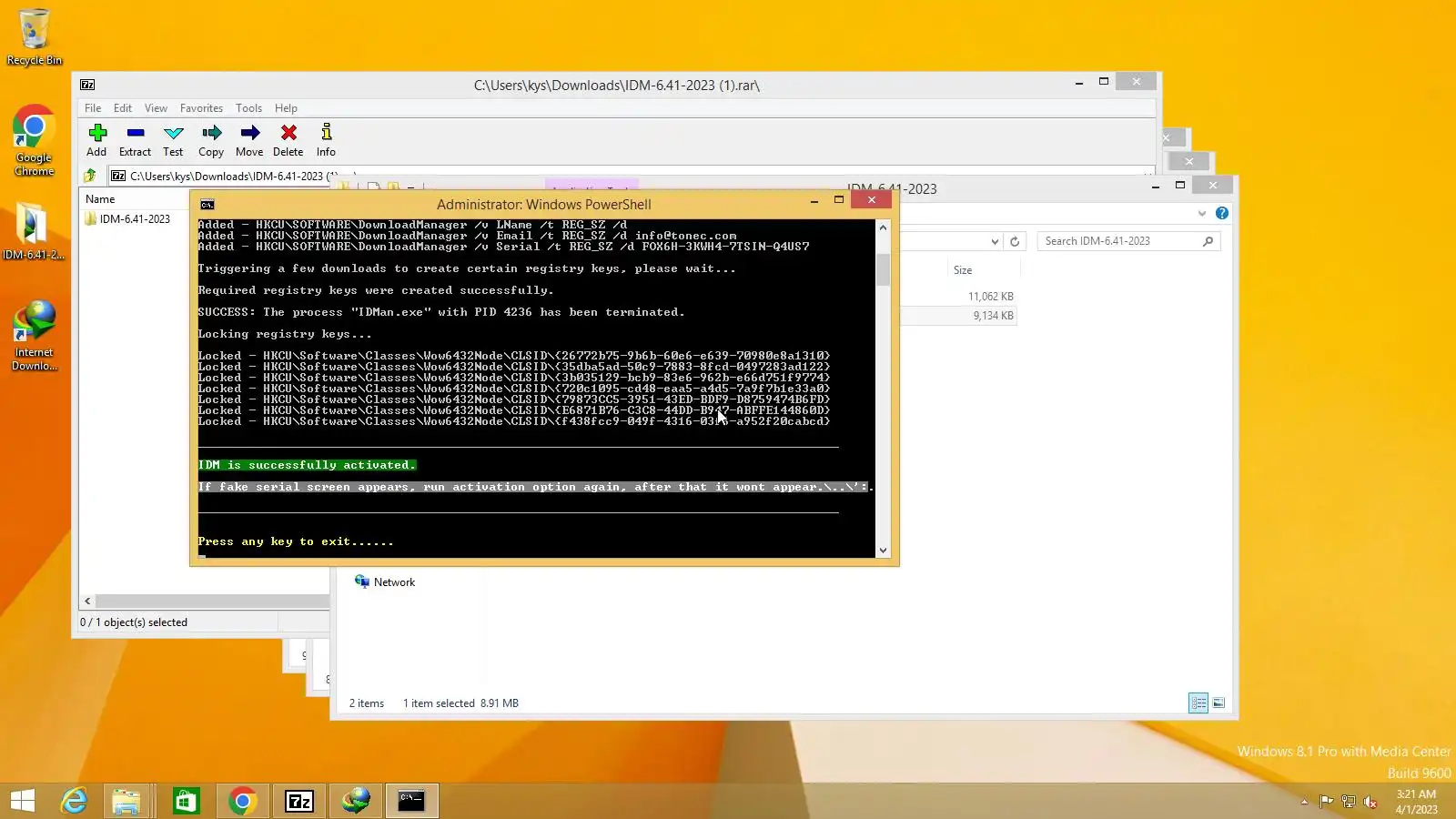Open the 7-Zip View menu
1456x819 pixels.
(157, 107)
